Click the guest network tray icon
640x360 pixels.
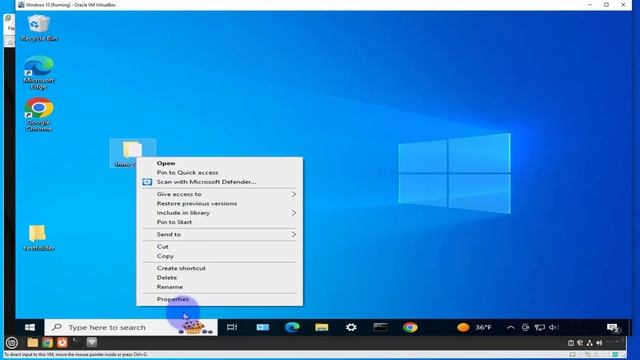pos(540,327)
